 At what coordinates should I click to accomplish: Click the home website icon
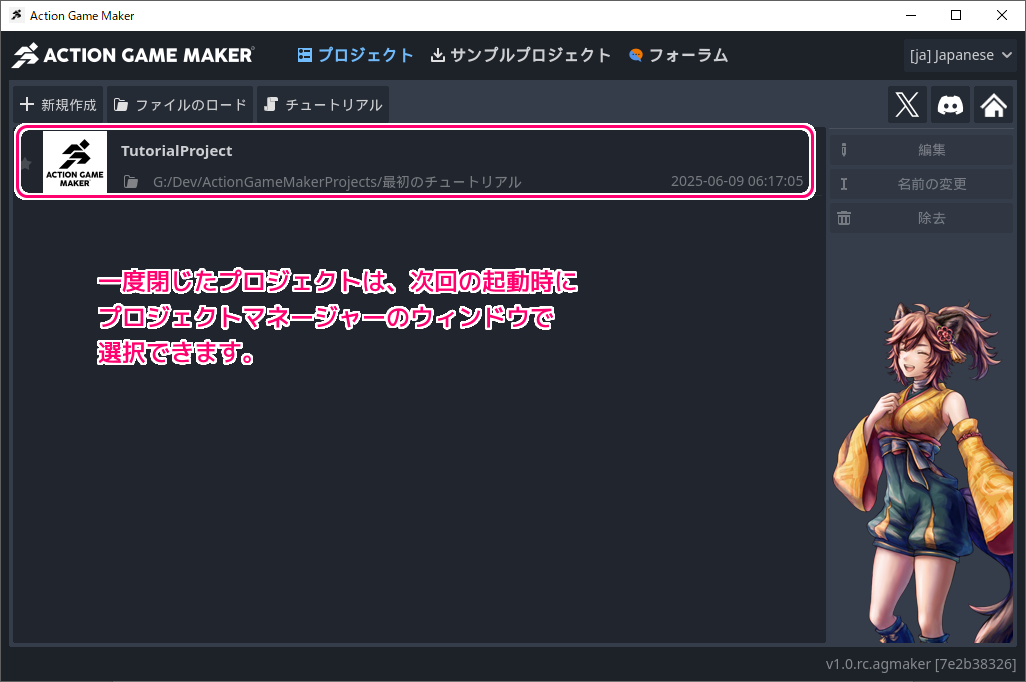tap(993, 105)
